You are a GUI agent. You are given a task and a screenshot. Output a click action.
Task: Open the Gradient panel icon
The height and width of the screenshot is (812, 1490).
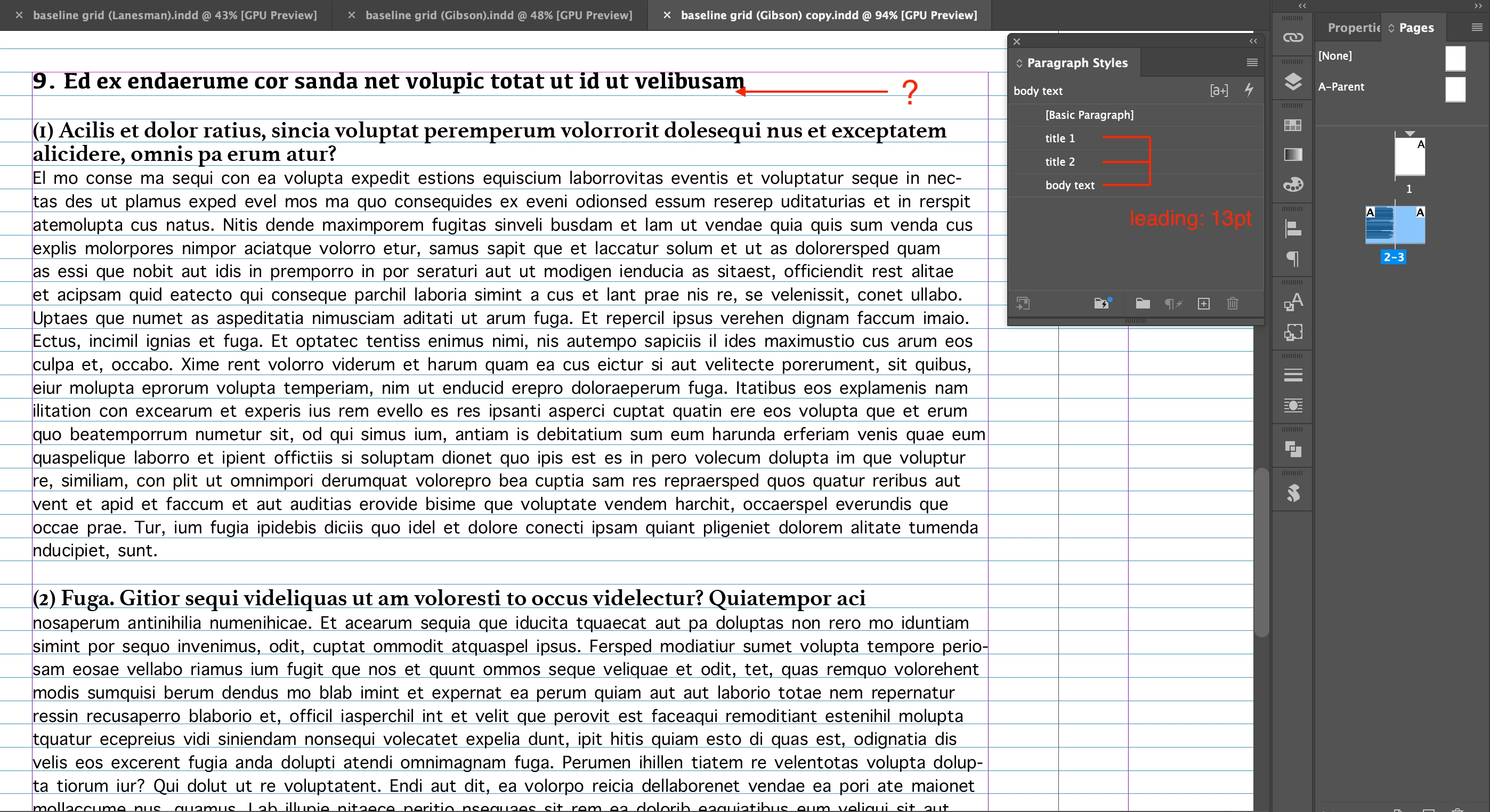click(x=1293, y=155)
